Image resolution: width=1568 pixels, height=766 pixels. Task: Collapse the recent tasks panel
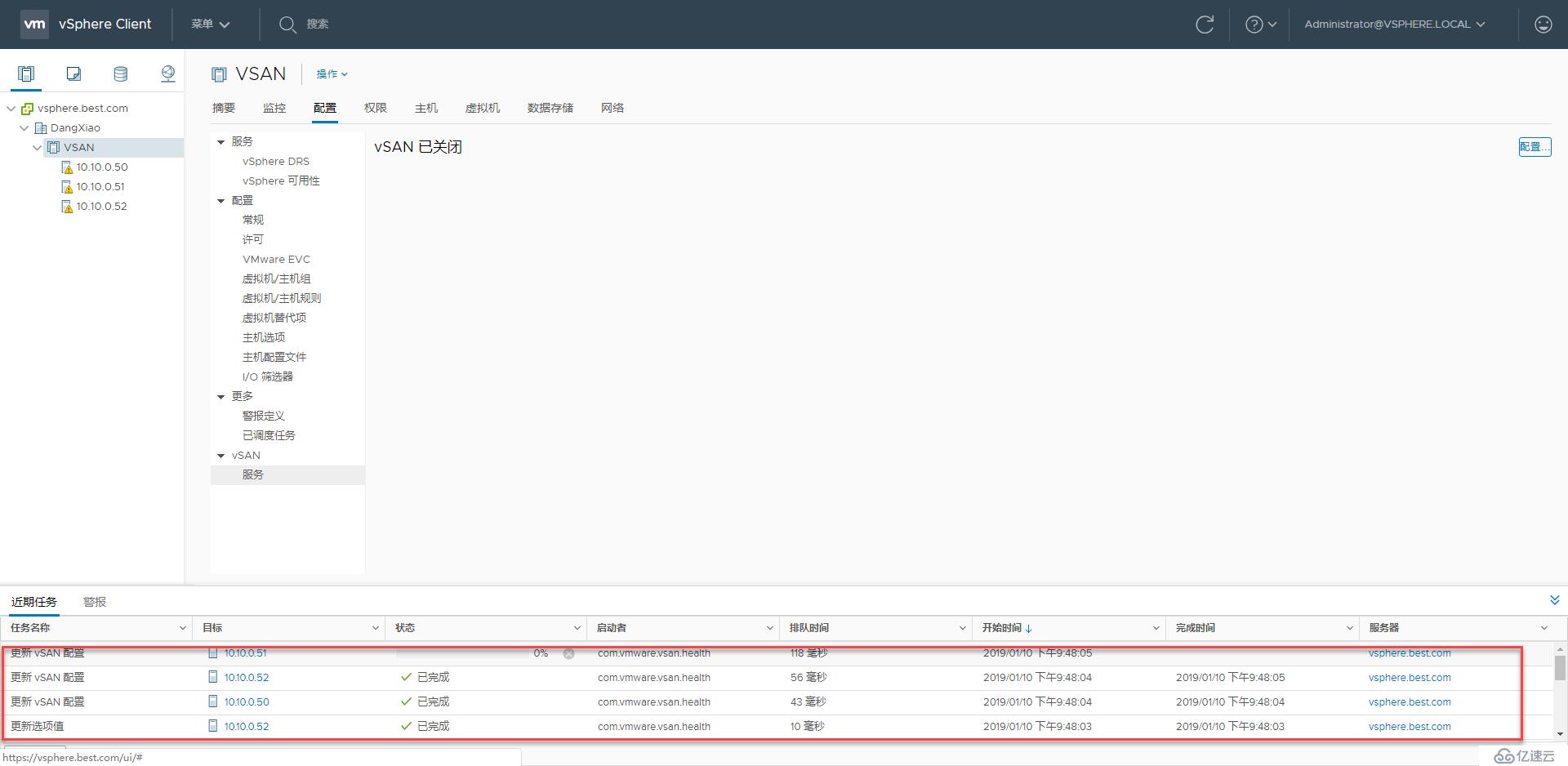coord(1554,600)
